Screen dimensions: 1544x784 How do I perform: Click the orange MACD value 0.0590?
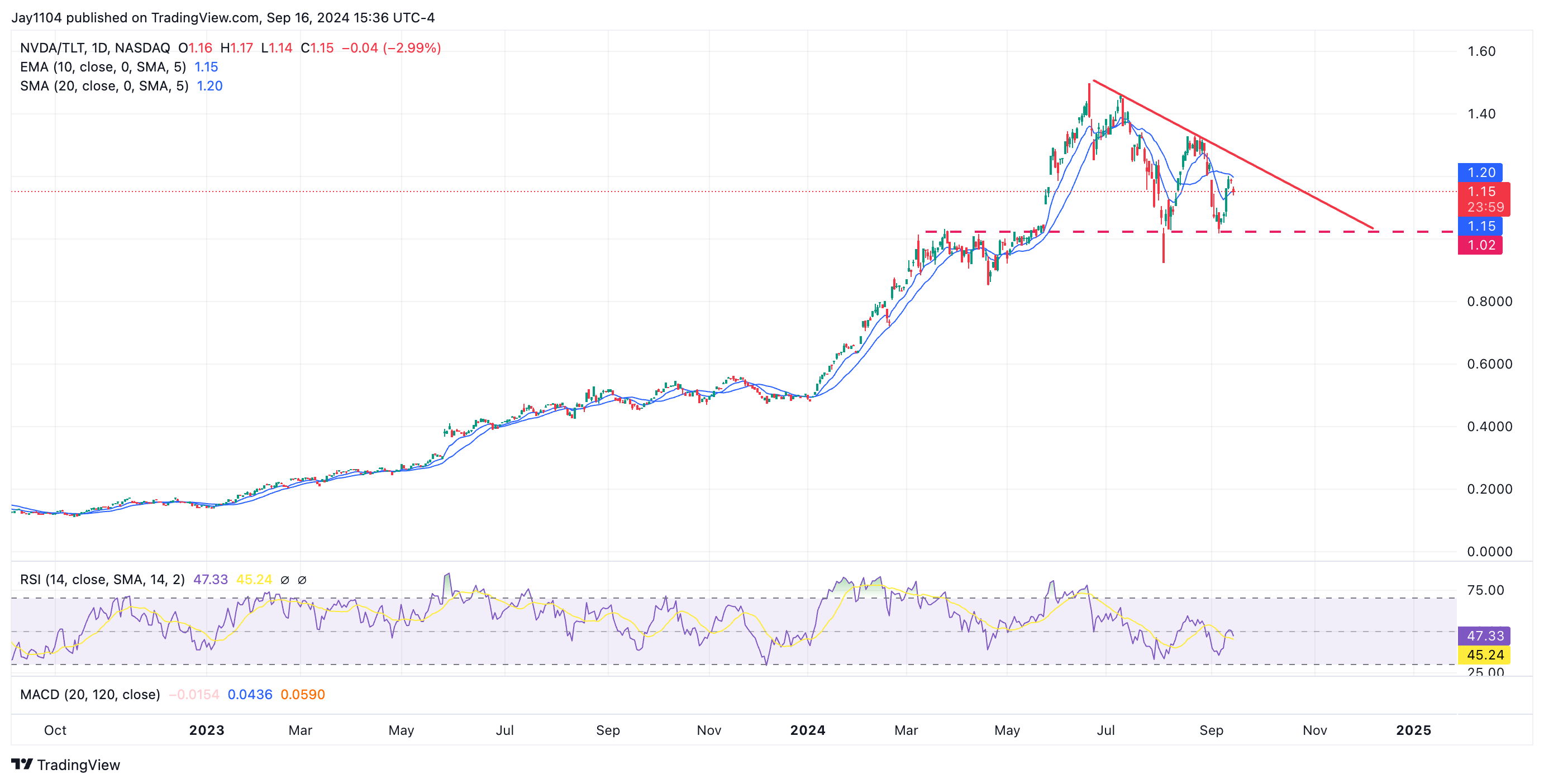point(303,695)
